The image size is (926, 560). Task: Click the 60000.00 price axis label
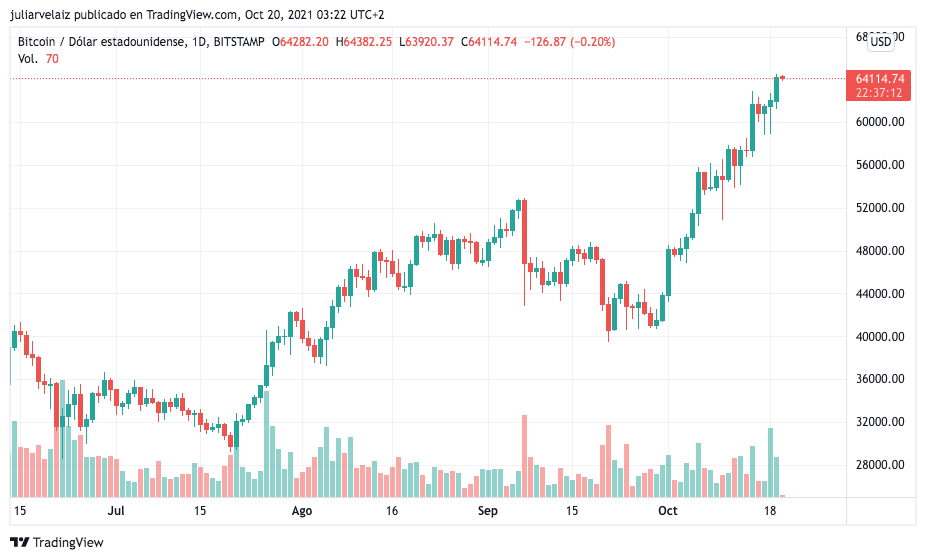[880, 122]
